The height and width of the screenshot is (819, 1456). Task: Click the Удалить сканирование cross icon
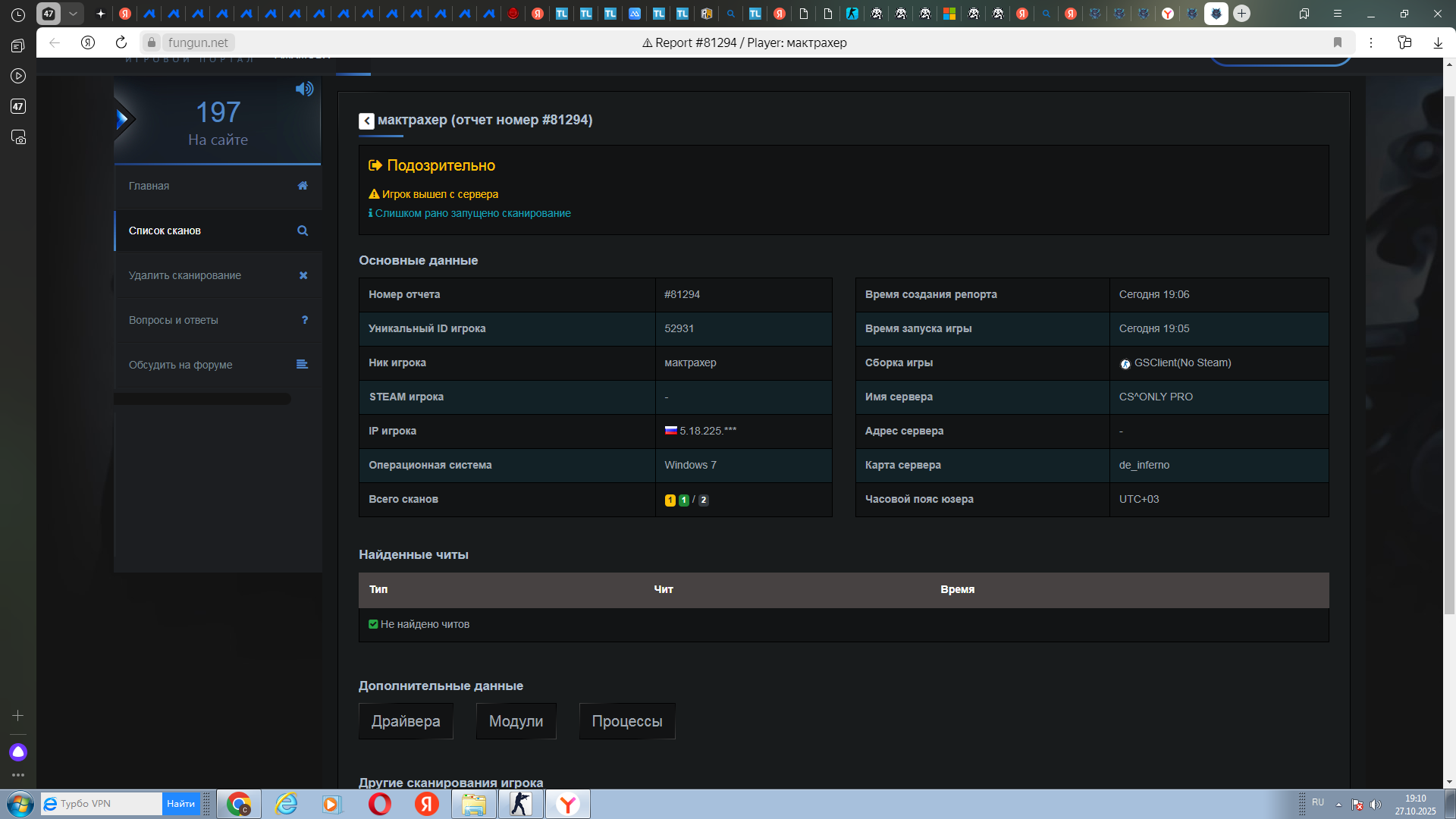(303, 275)
